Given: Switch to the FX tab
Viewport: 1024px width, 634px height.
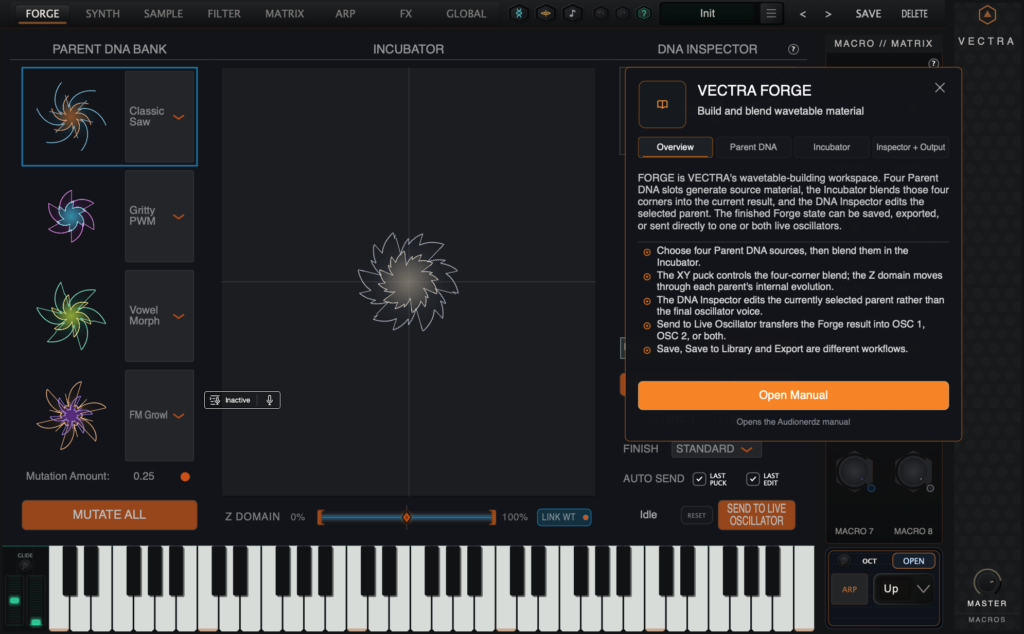Looking at the screenshot, I should 406,14.
